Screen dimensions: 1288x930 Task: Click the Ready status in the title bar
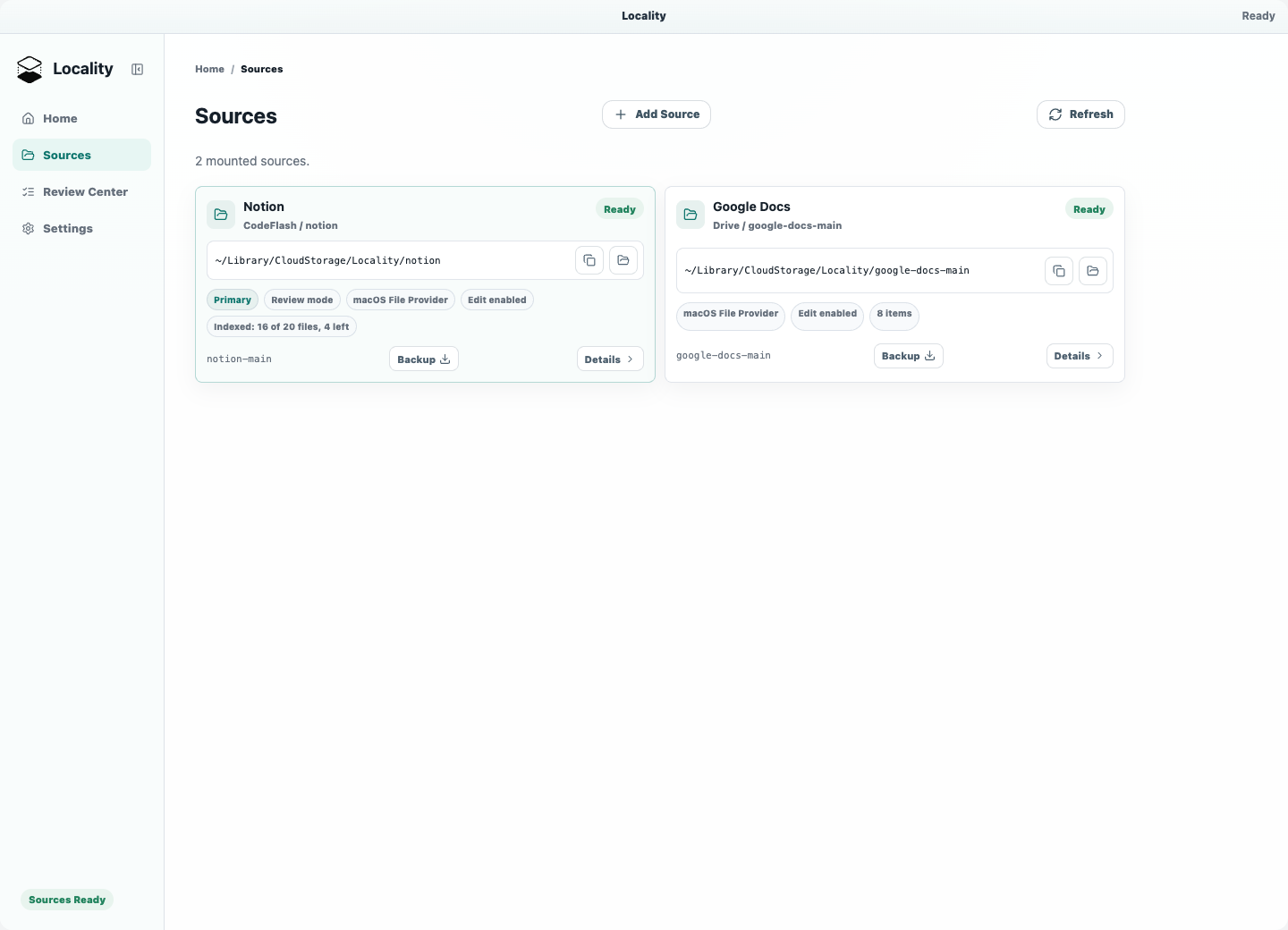tap(1258, 16)
